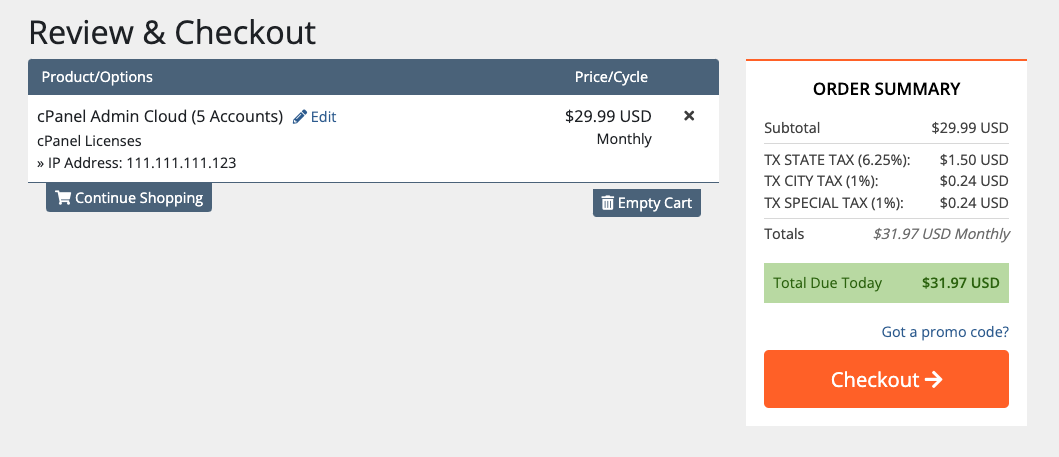Select the green Total Due Today box
Image resolution: width=1059 pixels, height=457 pixels.
click(x=886, y=283)
